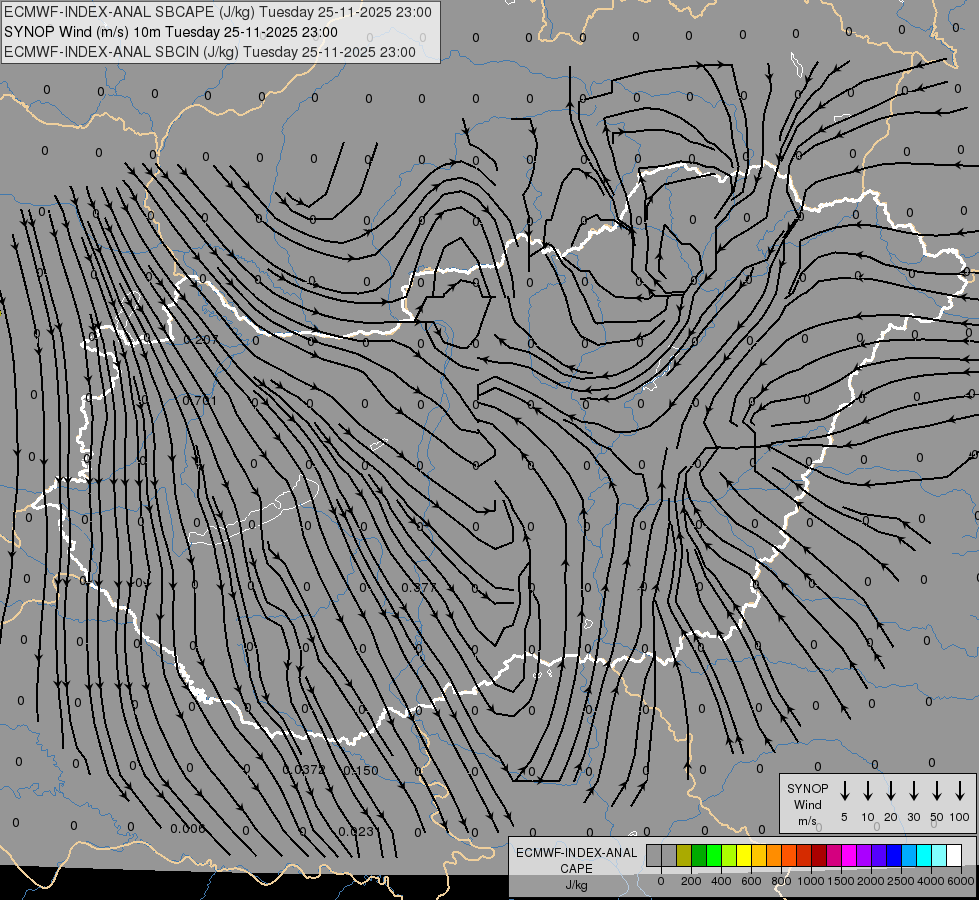Pick the pure yellow CAPE legend swatch

pos(744,855)
